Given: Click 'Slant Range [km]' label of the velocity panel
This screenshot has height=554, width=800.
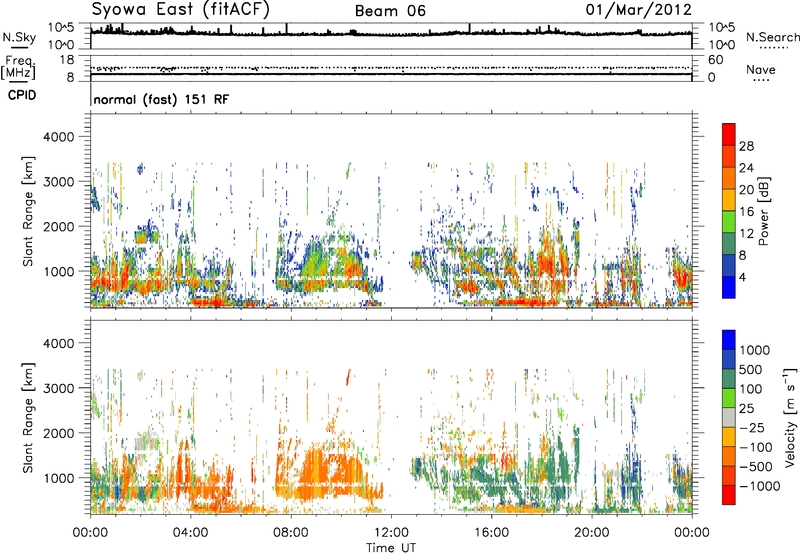Looking at the screenshot, I should [28, 418].
